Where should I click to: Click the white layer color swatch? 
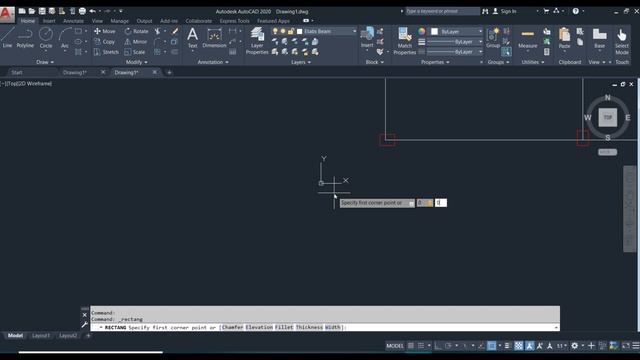300,31
